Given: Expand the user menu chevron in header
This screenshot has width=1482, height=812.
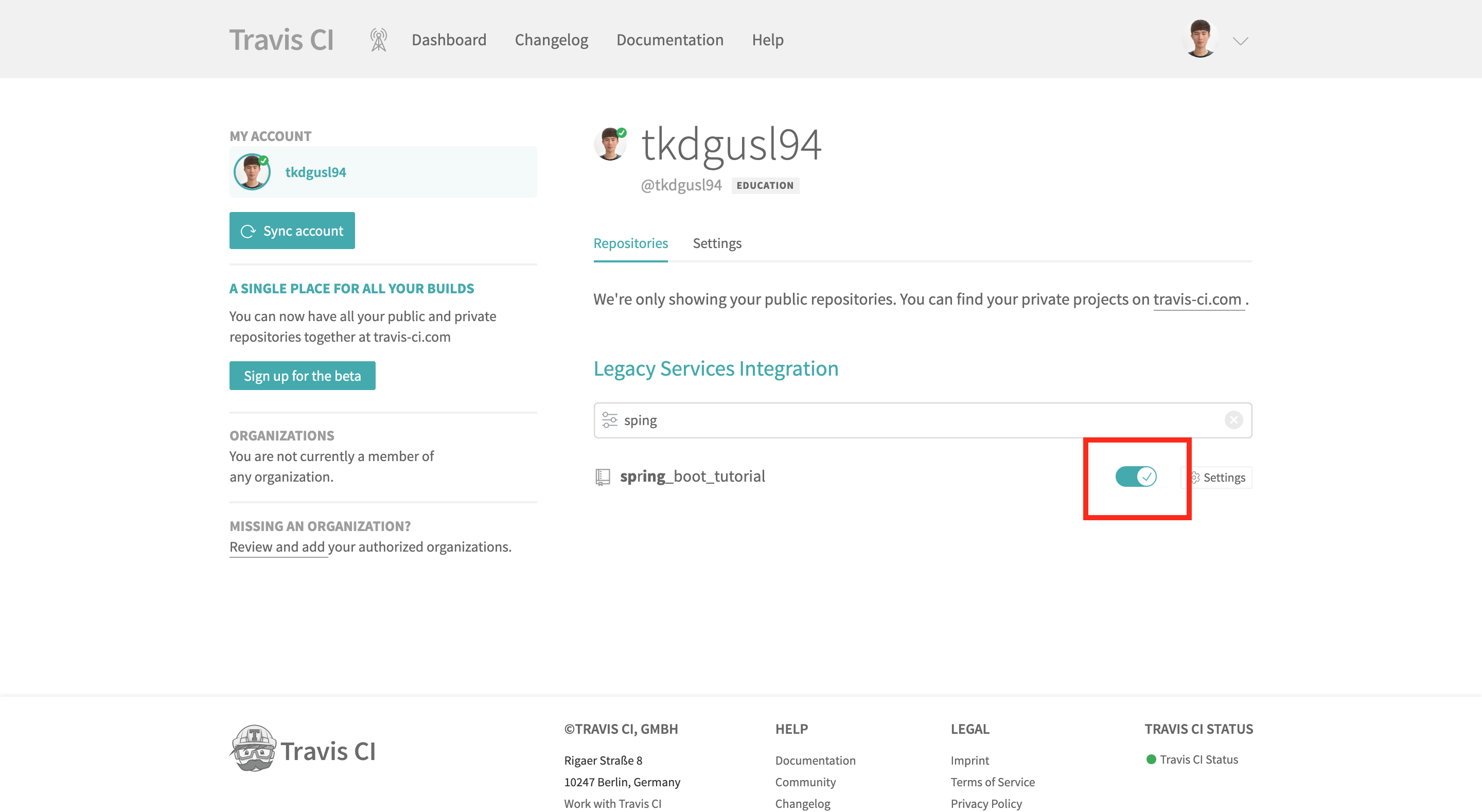Looking at the screenshot, I should (x=1240, y=41).
